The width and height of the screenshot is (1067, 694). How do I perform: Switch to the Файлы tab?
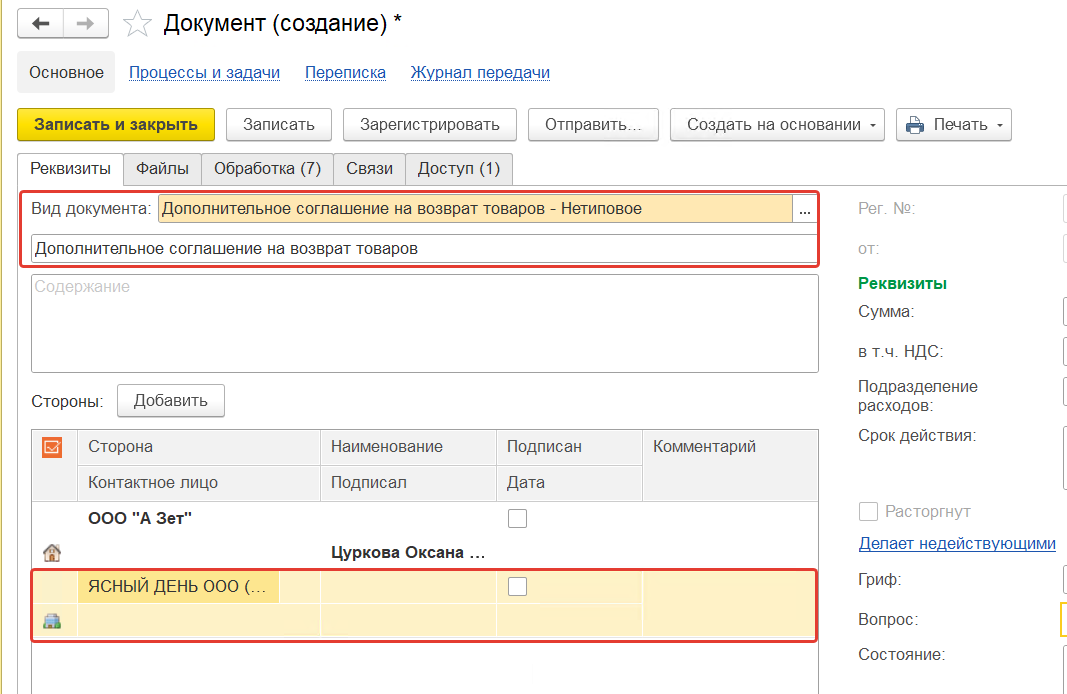pos(162,169)
